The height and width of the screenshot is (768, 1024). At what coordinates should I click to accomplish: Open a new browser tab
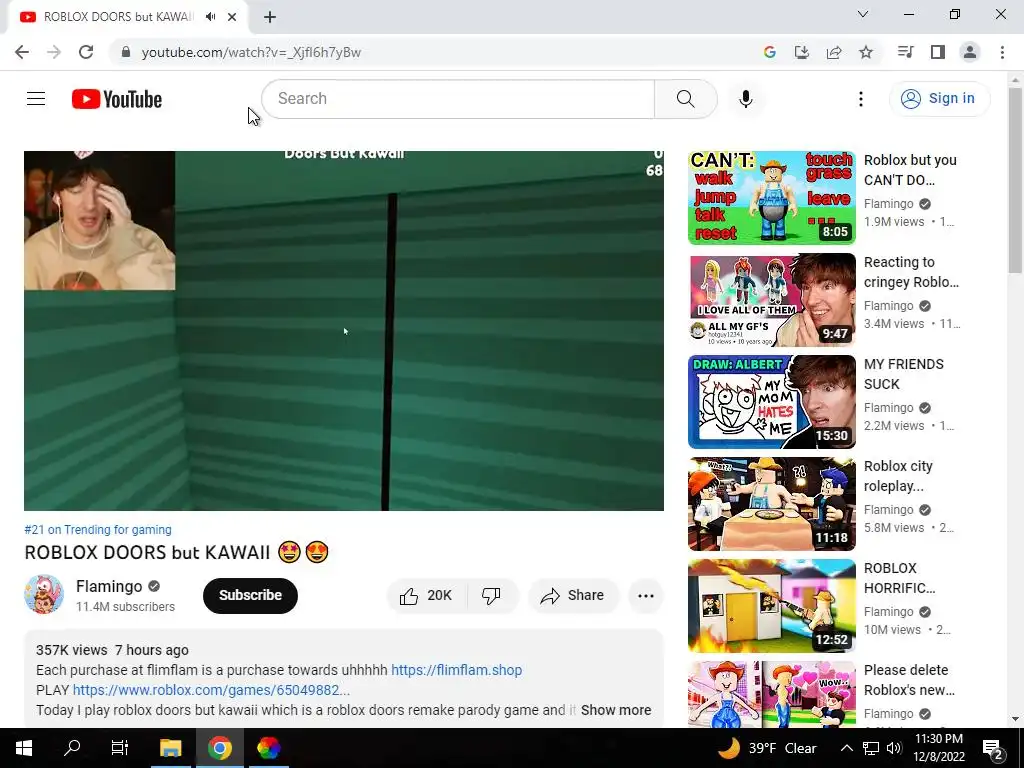270,17
